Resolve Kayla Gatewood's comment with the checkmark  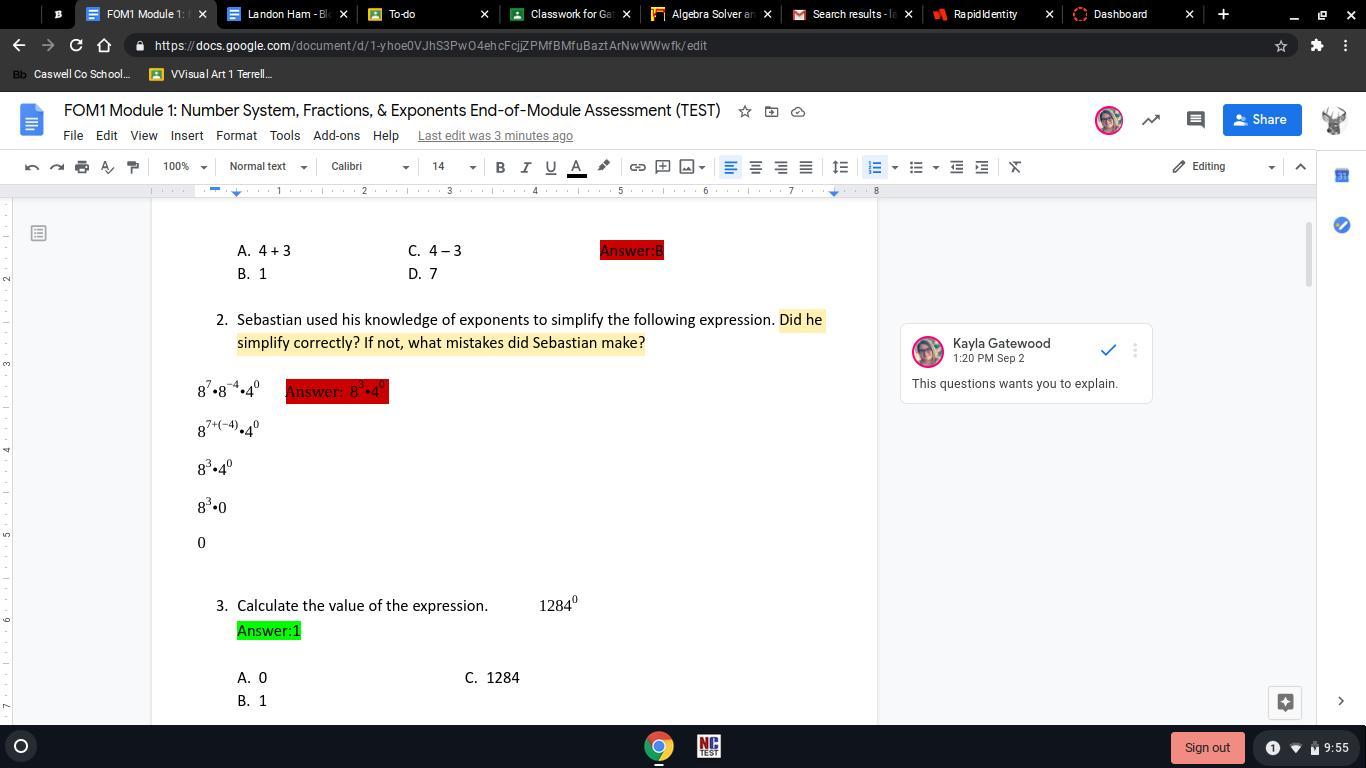click(1108, 350)
